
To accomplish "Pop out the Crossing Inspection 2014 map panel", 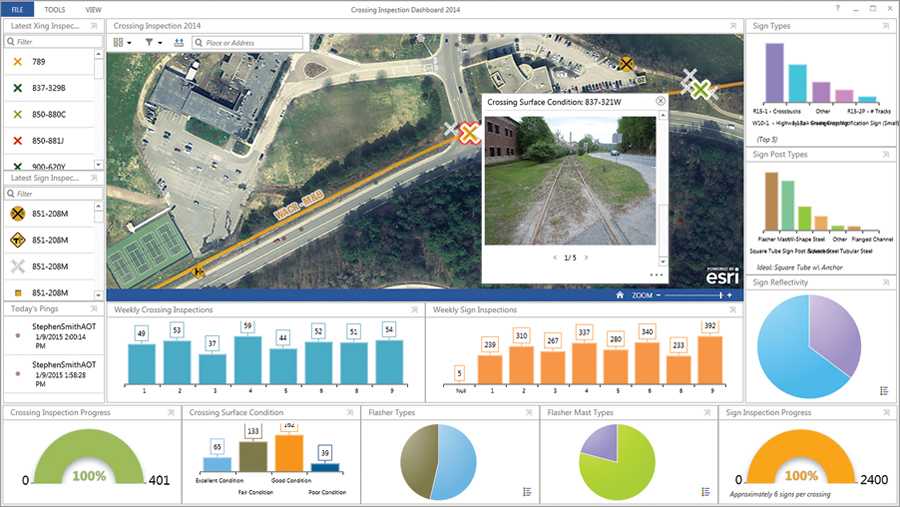I will tap(733, 26).
